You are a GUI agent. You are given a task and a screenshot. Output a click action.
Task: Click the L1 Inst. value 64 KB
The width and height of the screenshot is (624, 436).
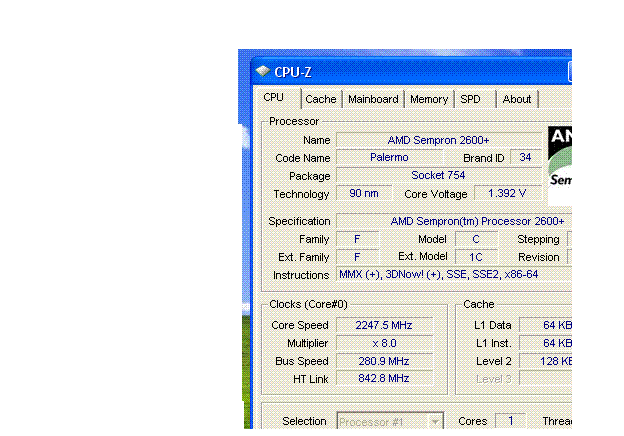(546, 343)
